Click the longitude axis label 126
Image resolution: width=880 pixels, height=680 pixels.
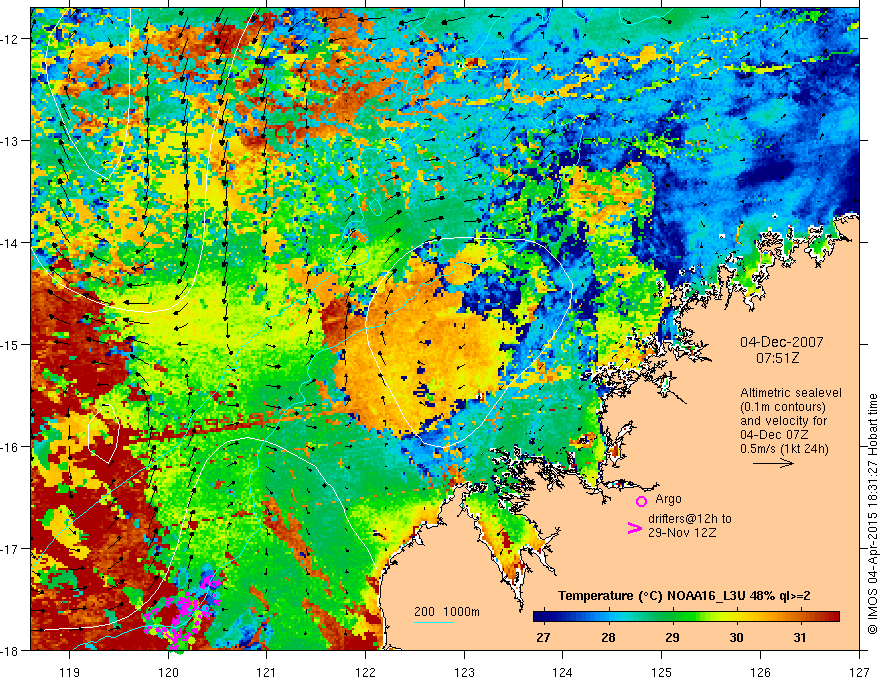tap(760, 672)
